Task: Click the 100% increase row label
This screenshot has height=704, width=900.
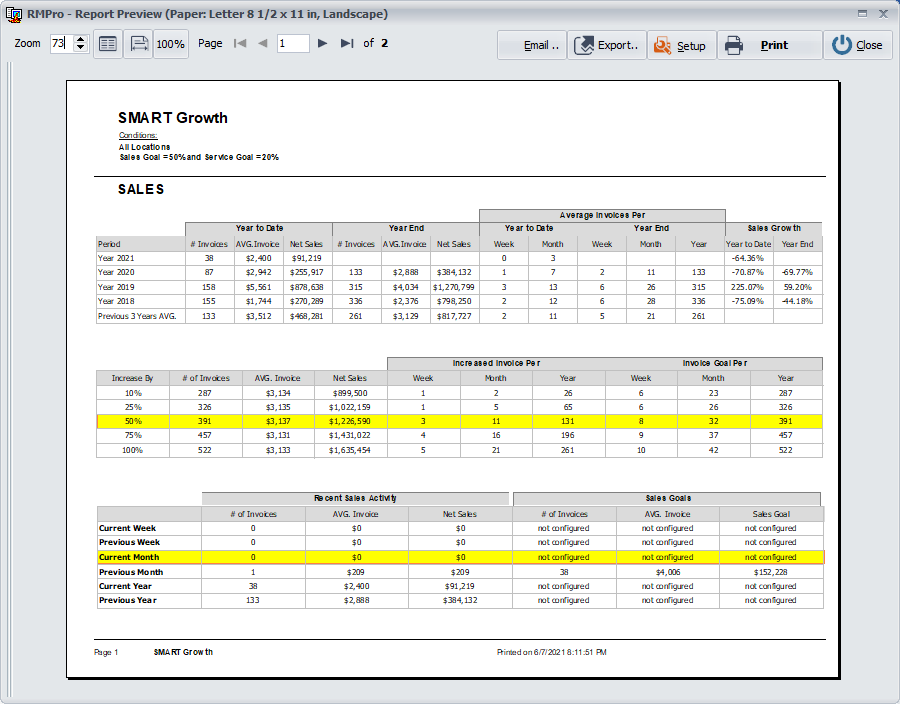Action: (x=133, y=450)
